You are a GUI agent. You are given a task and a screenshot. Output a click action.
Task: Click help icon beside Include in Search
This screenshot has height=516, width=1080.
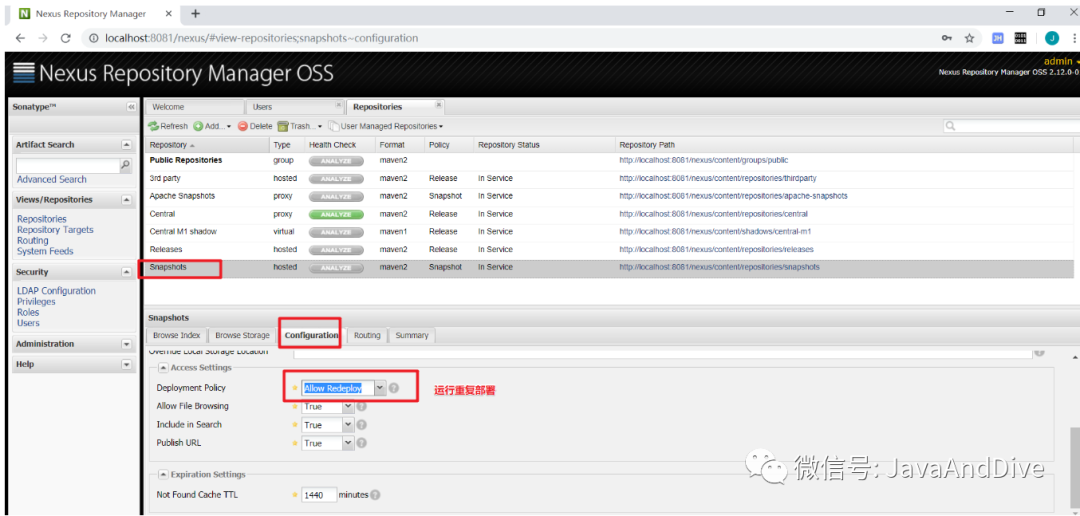(x=362, y=425)
